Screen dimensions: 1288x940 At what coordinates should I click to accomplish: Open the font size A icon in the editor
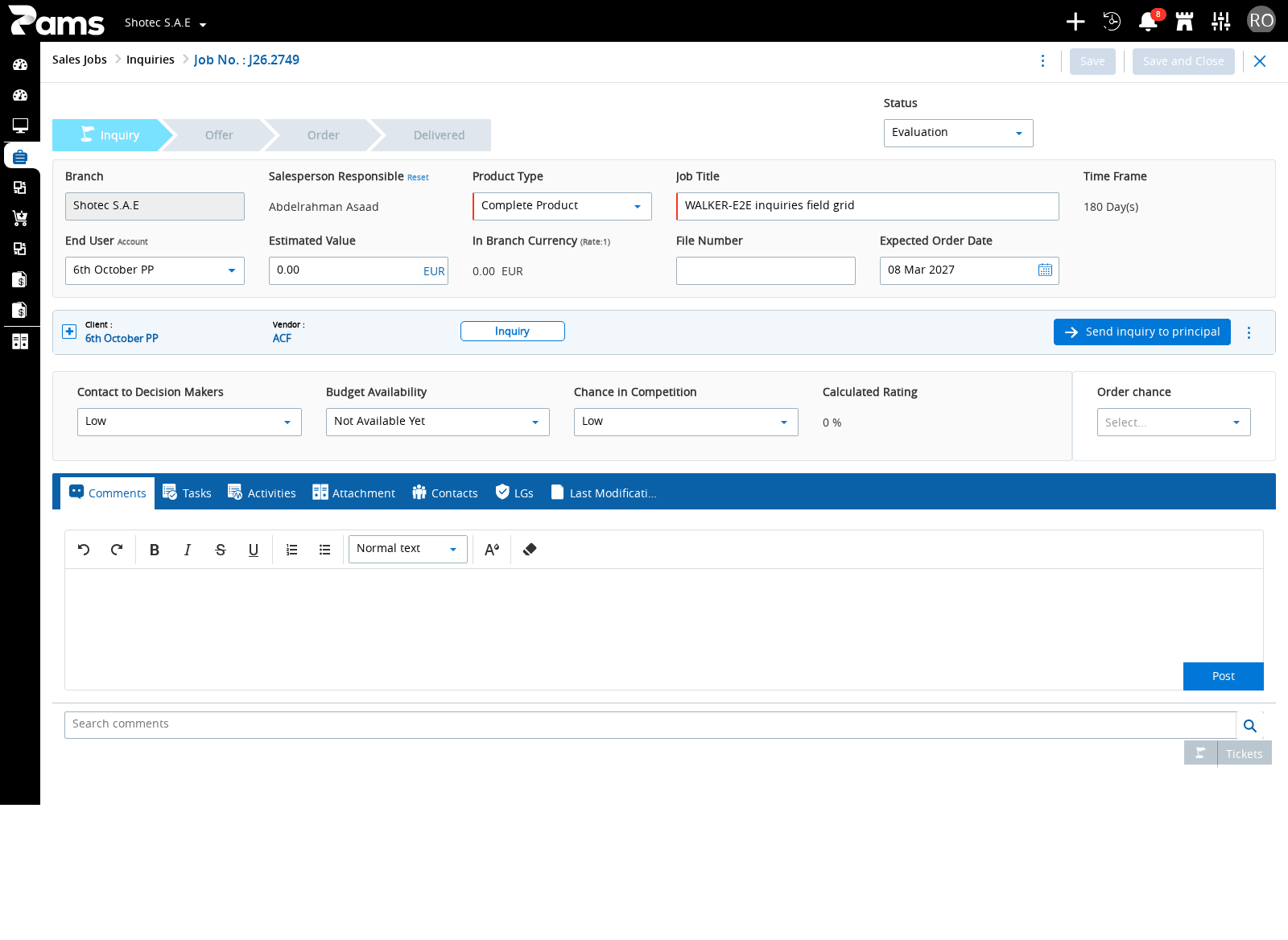click(x=492, y=550)
